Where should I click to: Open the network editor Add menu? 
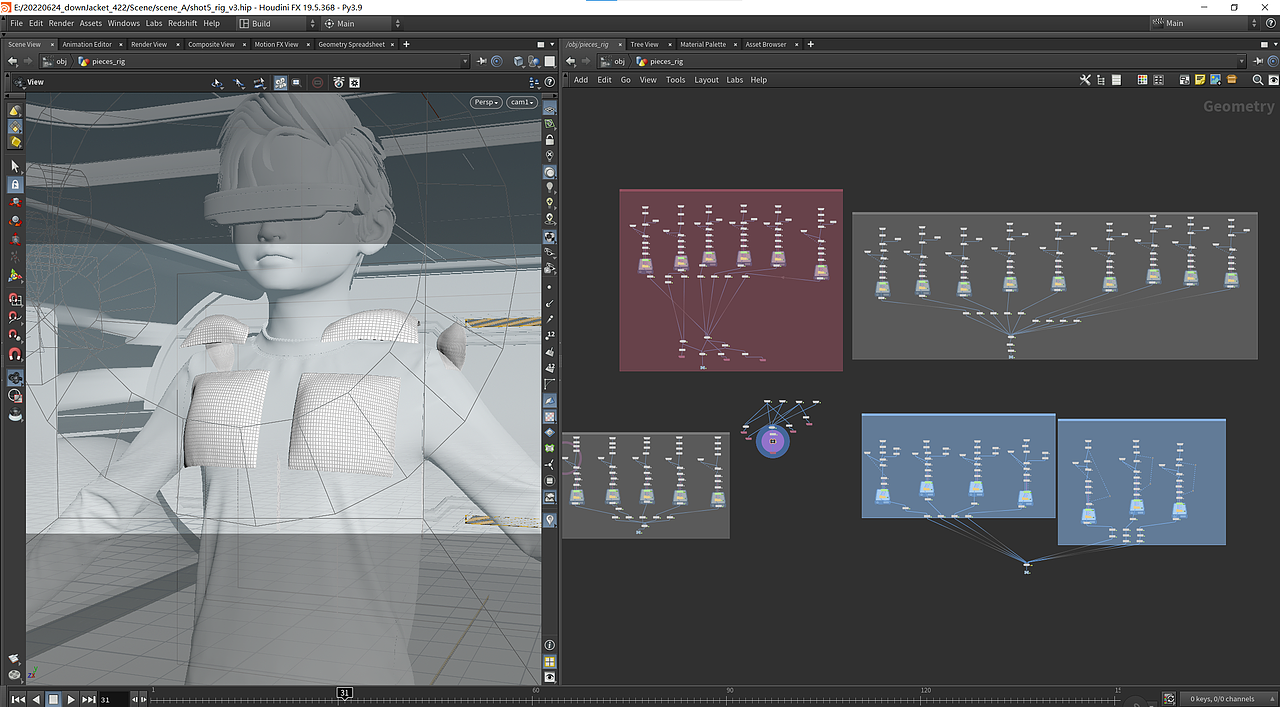click(x=581, y=80)
